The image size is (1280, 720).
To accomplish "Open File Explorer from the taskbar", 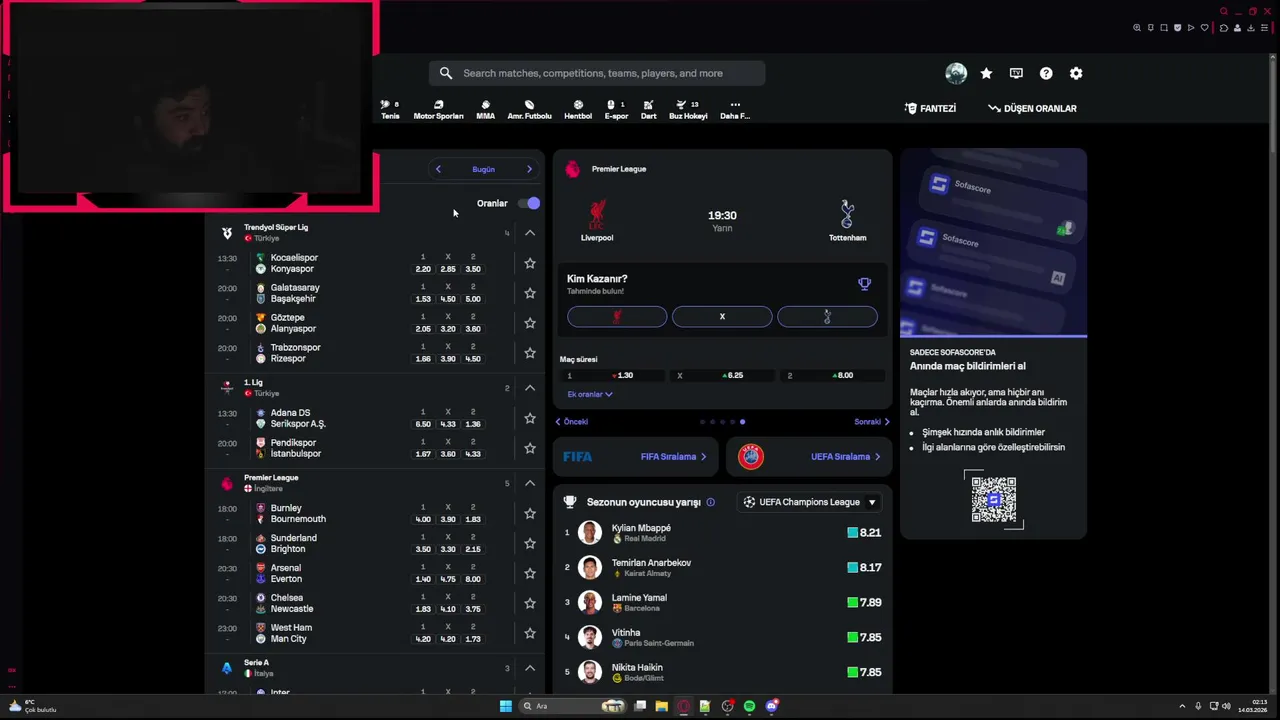I will 661,706.
